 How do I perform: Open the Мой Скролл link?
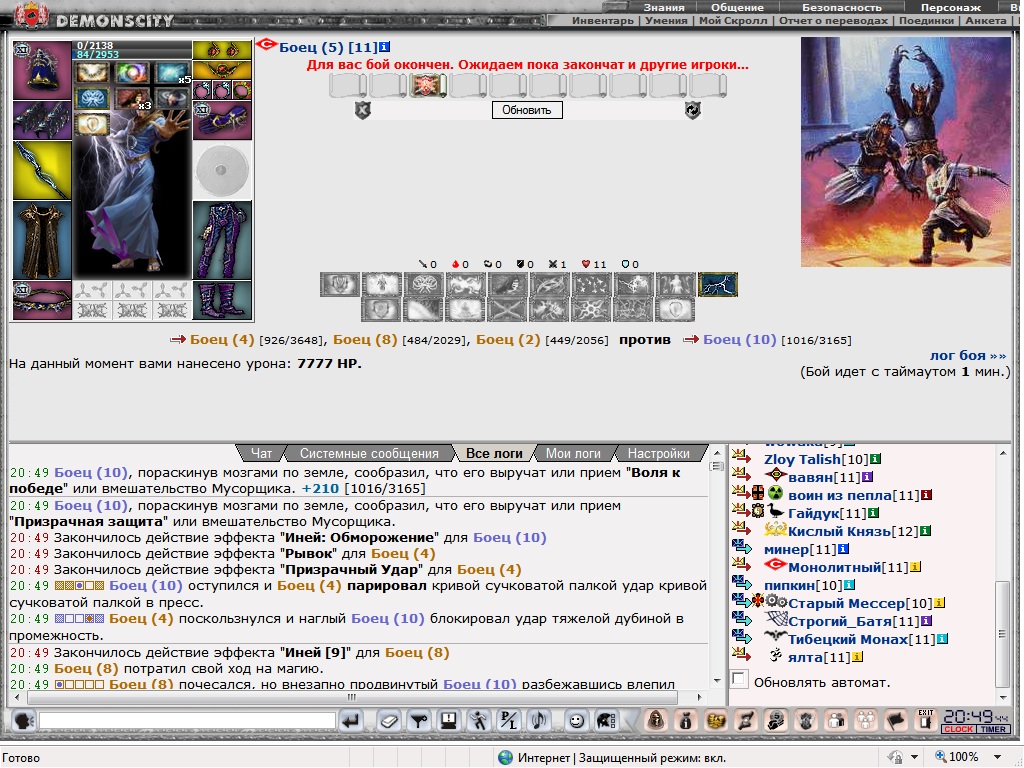pos(733,21)
